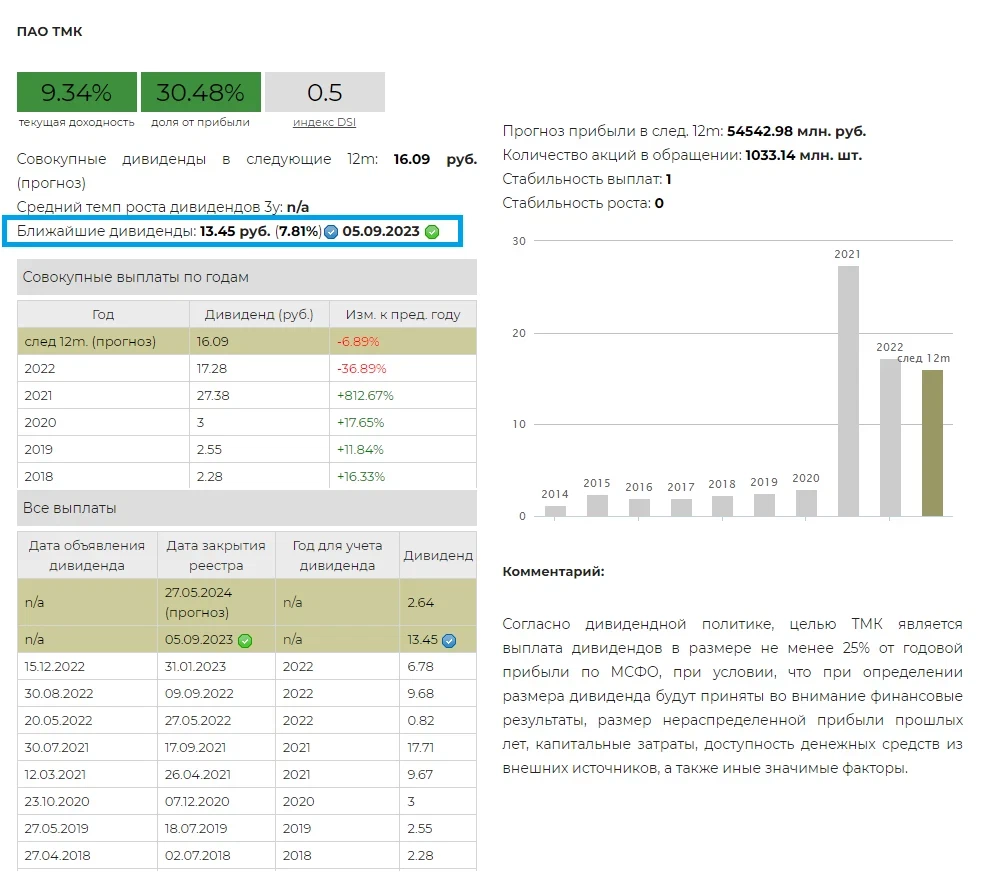981x892 pixels.
Task: Click the Год column header
Action: click(x=103, y=314)
